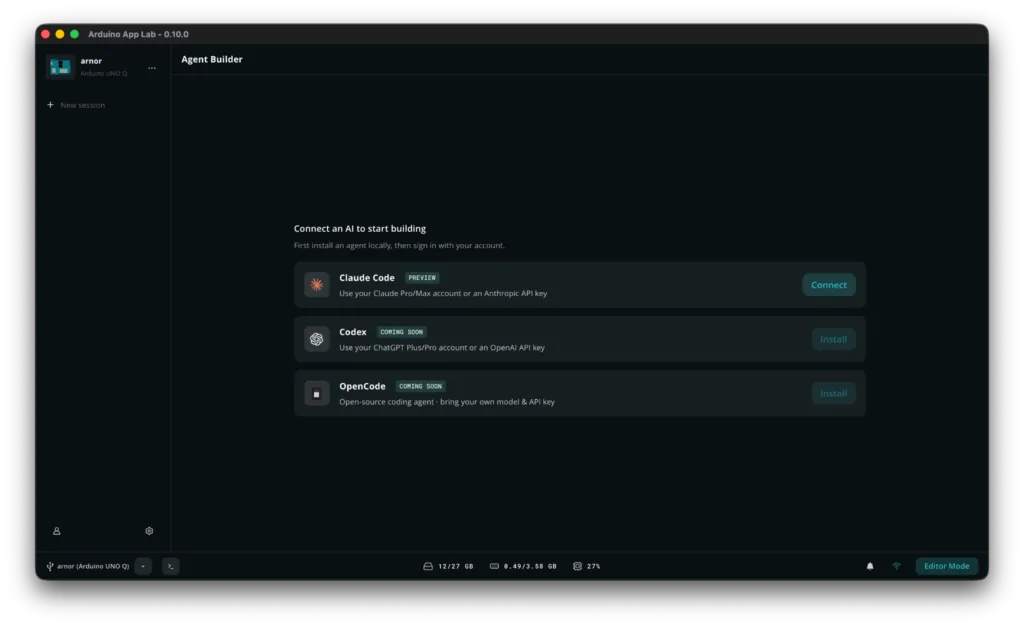Screen dimensions: 1024x627
Task: Click the USB connection icon in status bar
Action: click(x=50, y=566)
